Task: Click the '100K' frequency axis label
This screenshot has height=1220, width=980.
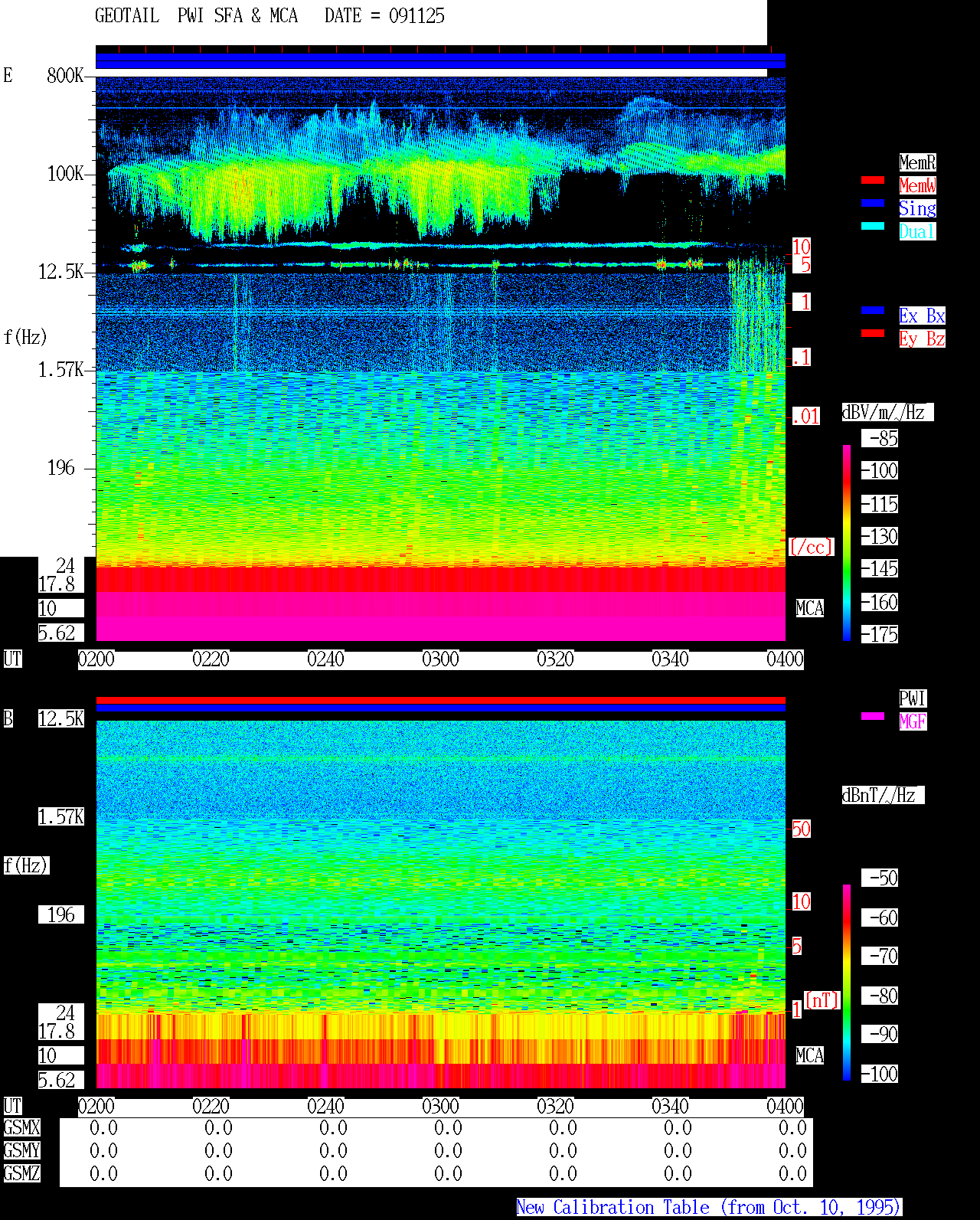Action: [x=66, y=173]
